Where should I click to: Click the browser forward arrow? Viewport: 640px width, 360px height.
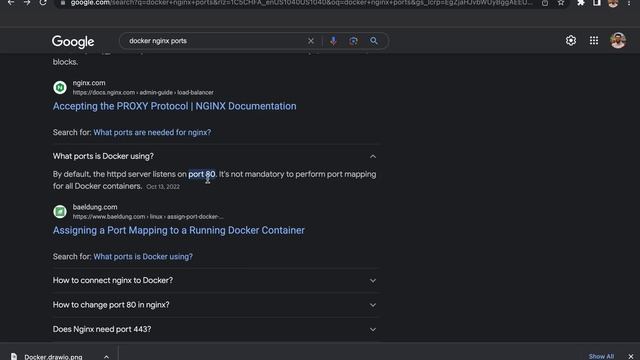[x=27, y=3]
